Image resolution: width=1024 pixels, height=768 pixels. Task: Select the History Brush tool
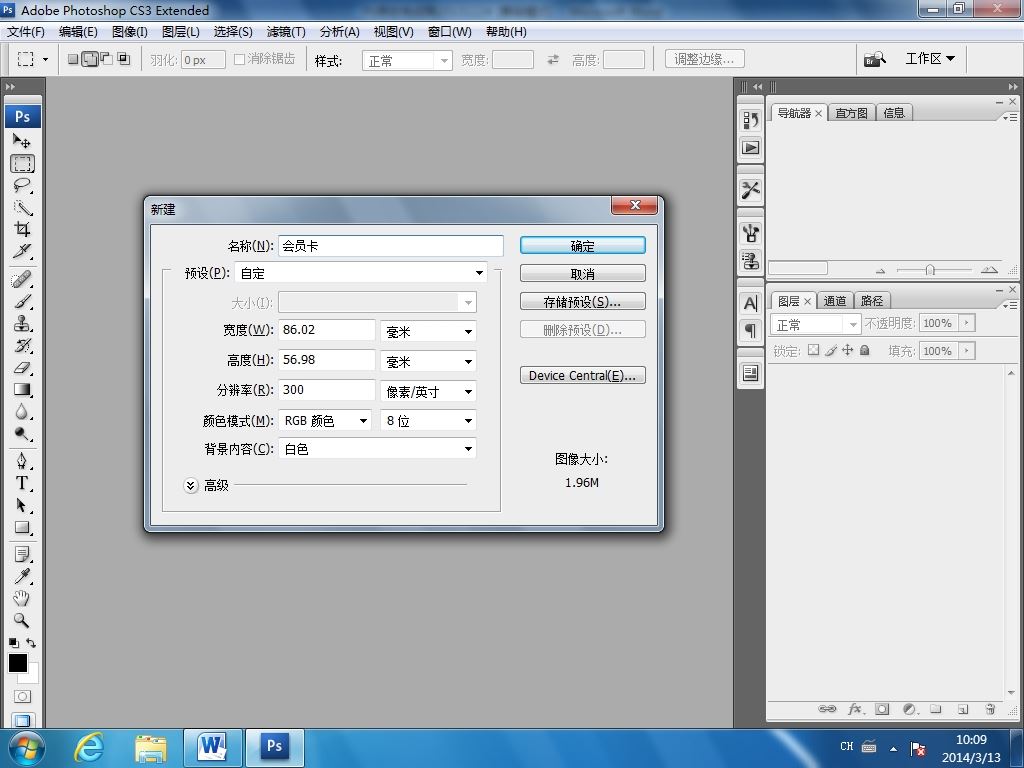(x=22, y=345)
